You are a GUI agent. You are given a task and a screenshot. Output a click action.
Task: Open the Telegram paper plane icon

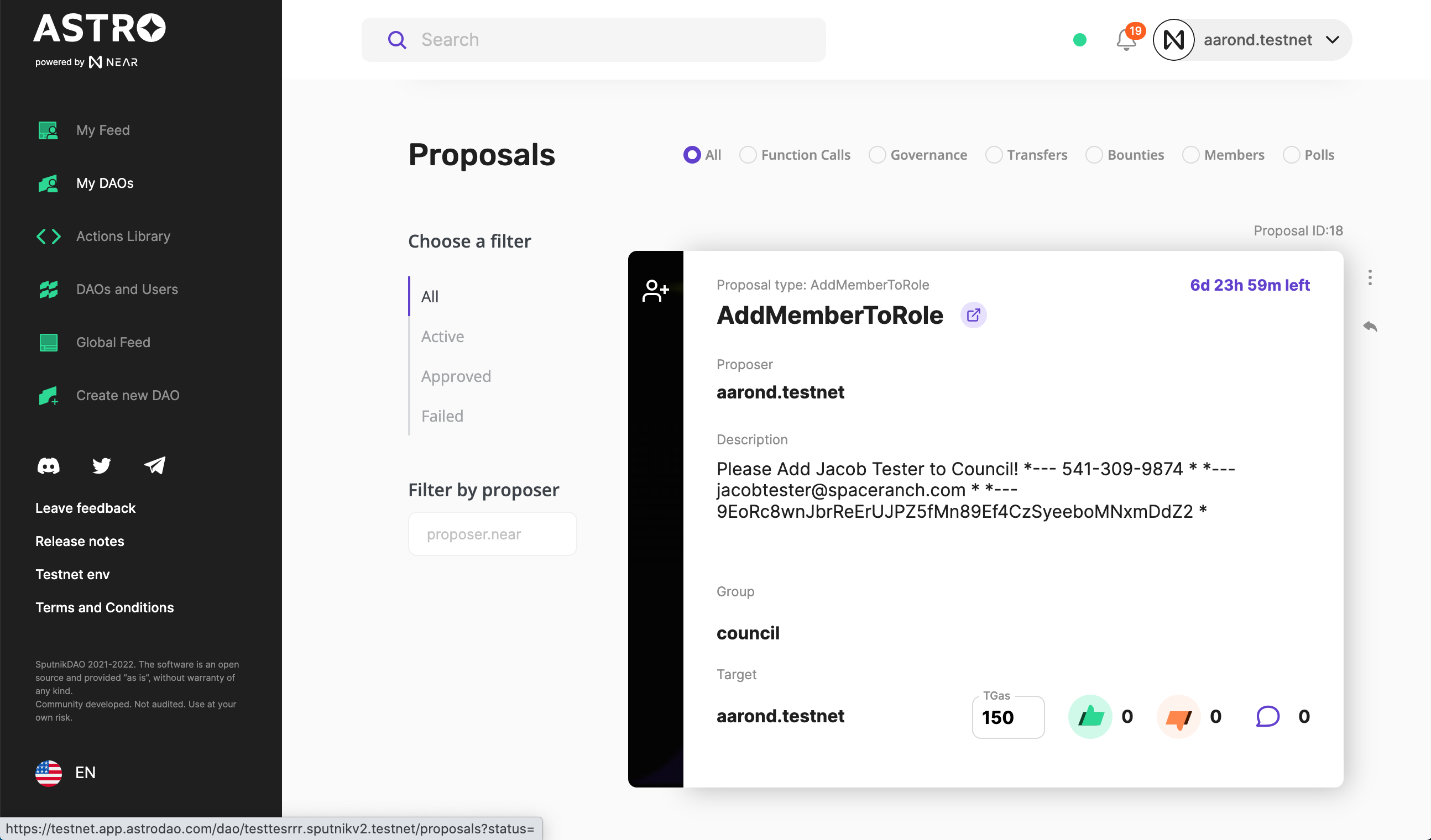tap(154, 465)
